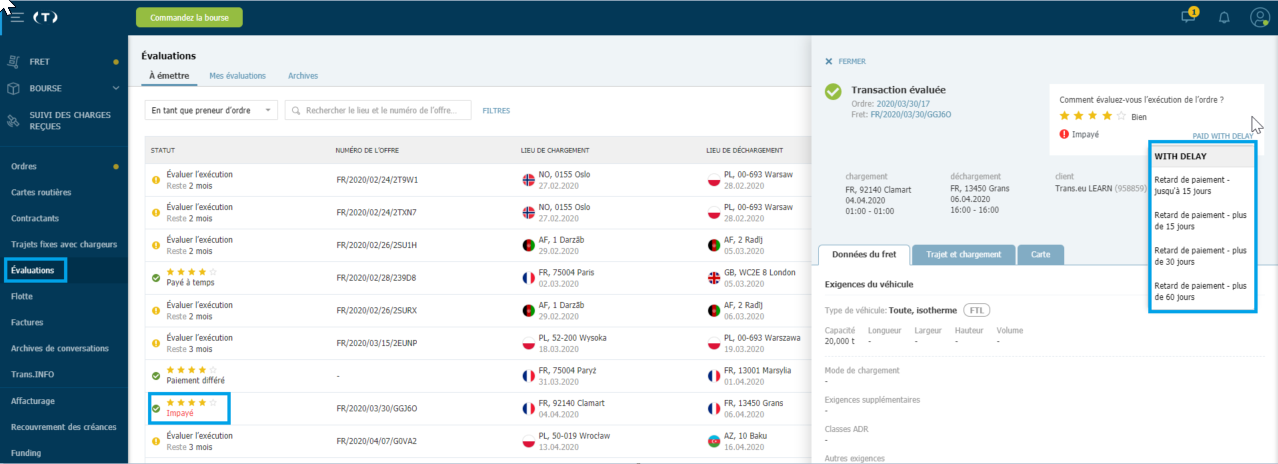Click the Norway flag for 0155 Oslo 27.02.2020

[x=530, y=180]
